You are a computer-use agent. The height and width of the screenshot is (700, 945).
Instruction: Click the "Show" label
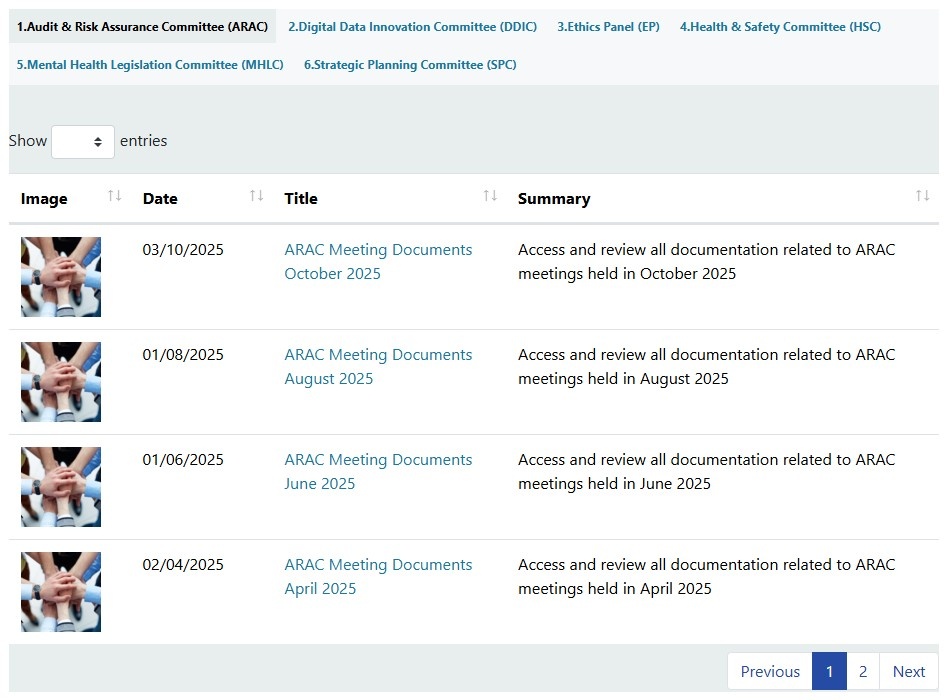click(x=28, y=140)
